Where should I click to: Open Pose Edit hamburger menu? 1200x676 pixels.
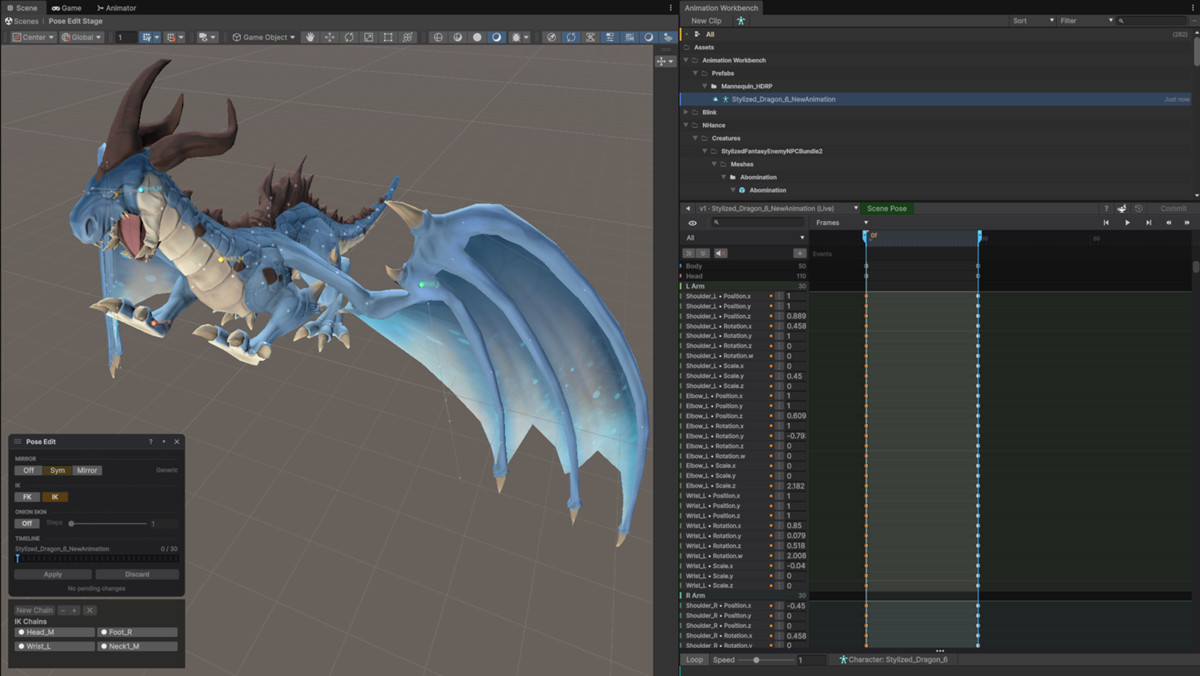pos(18,441)
